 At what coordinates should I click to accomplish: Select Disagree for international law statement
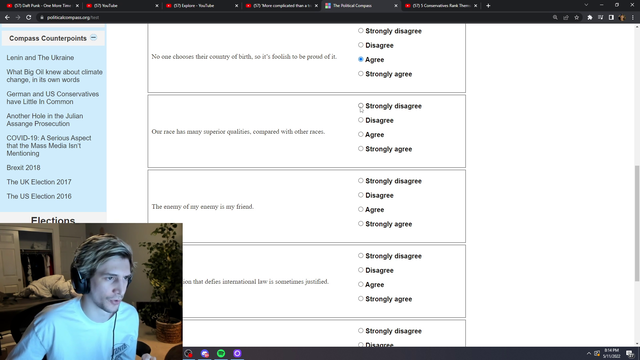(x=360, y=270)
